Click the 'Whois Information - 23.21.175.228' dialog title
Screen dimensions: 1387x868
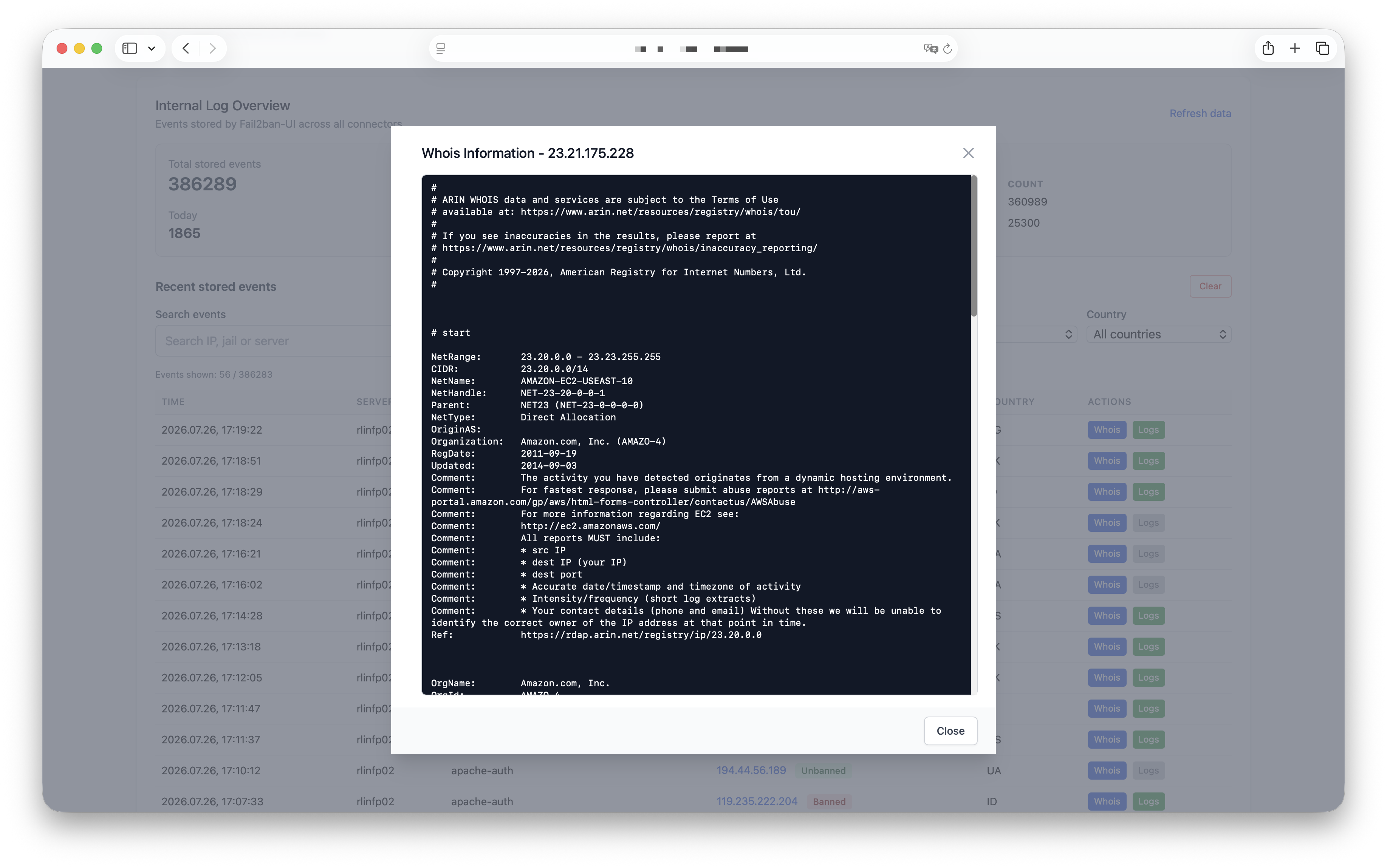[528, 153]
